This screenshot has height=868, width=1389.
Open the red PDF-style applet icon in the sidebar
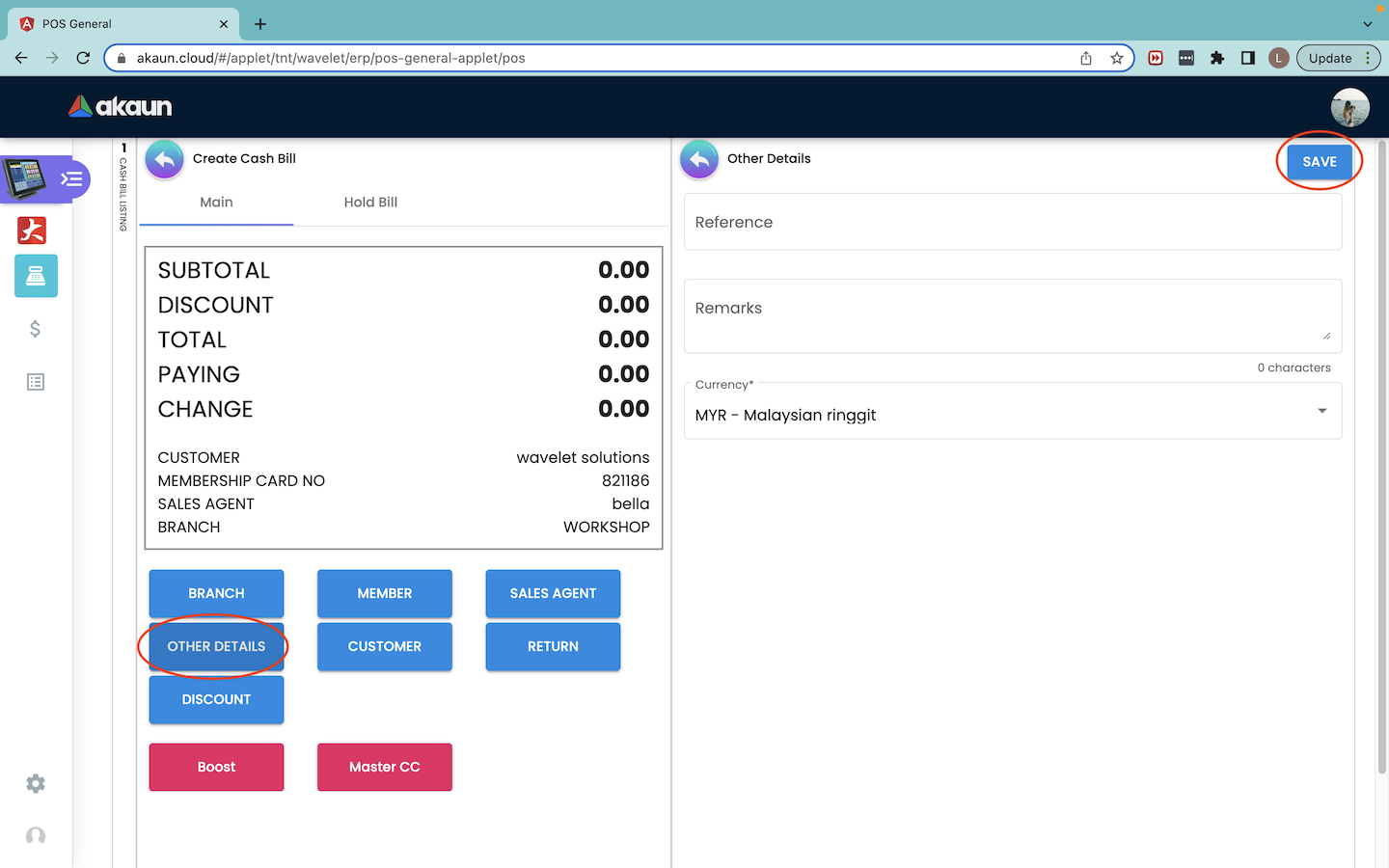[x=32, y=231]
